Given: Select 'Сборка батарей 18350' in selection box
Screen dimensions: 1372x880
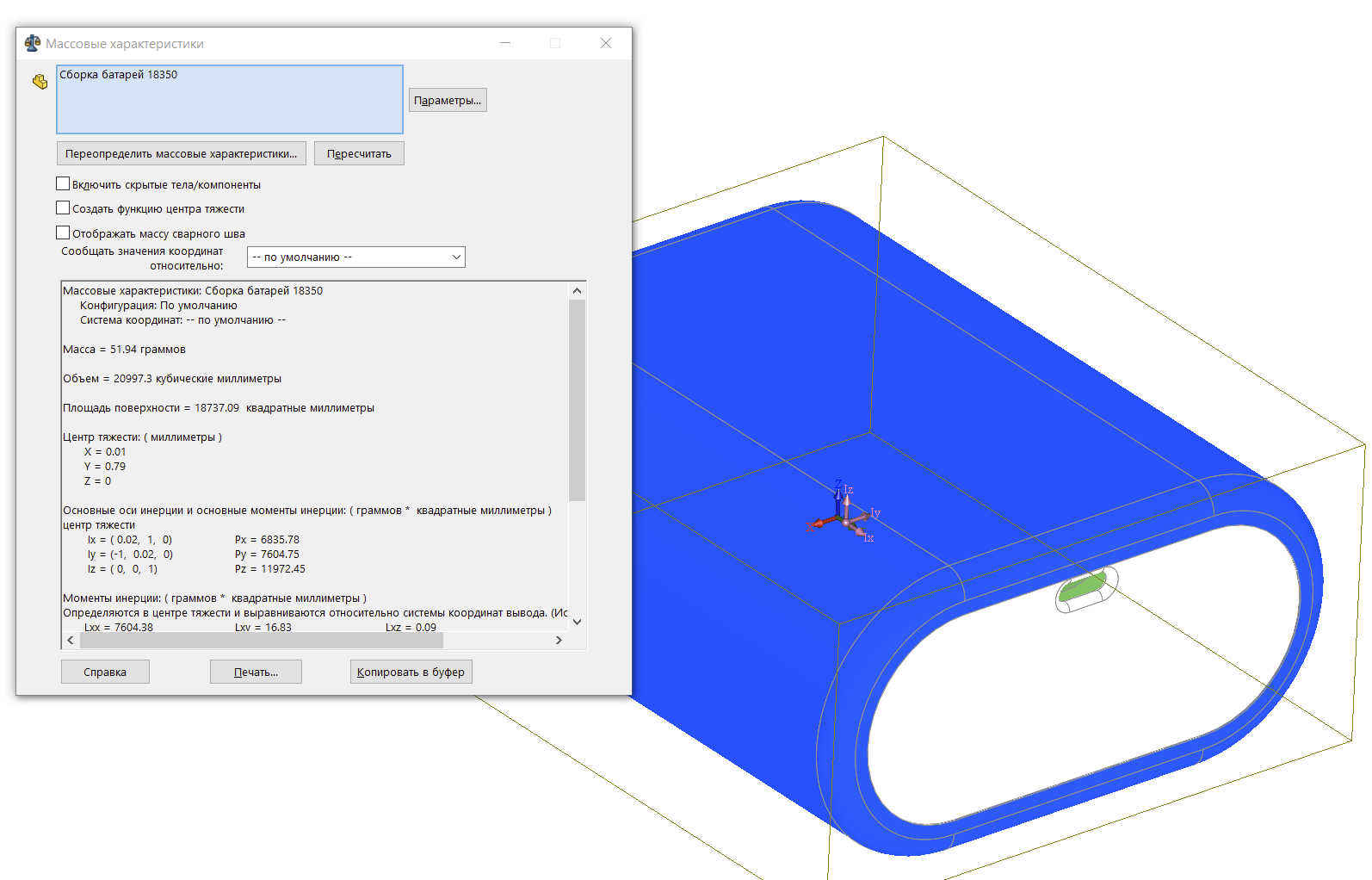Looking at the screenshot, I should coord(119,75).
